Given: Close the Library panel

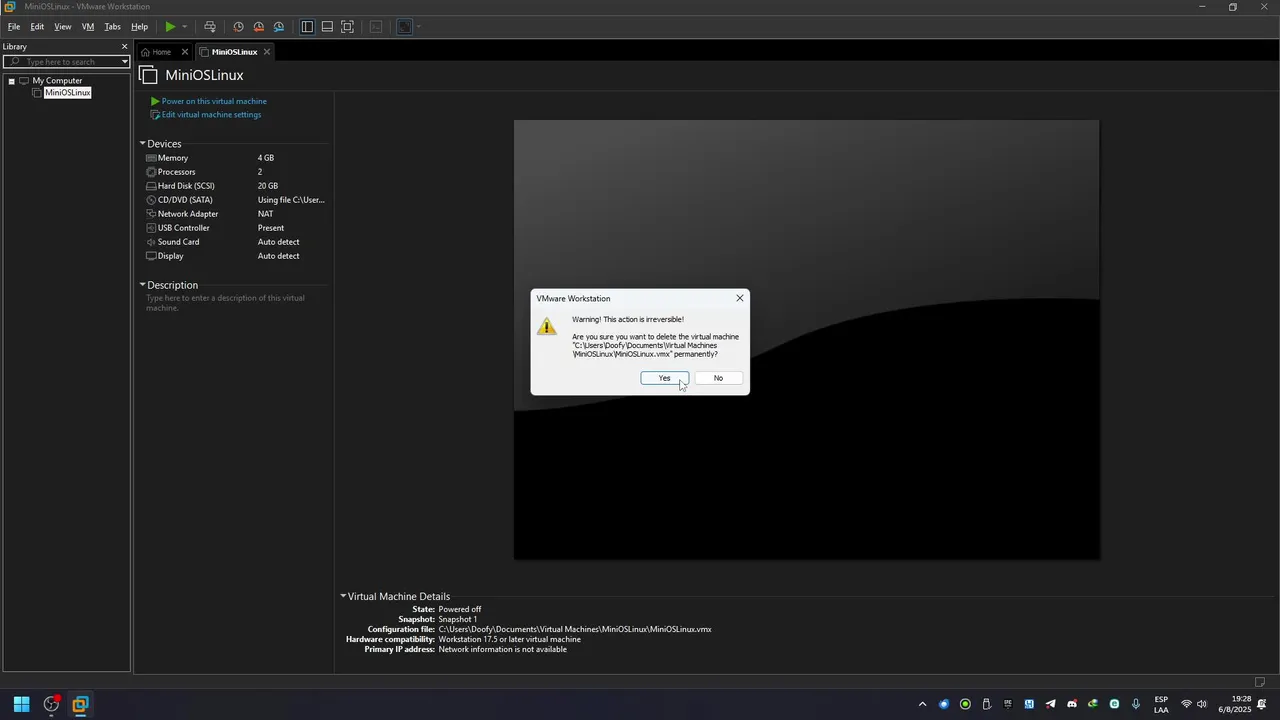Looking at the screenshot, I should pyautogui.click(x=125, y=47).
